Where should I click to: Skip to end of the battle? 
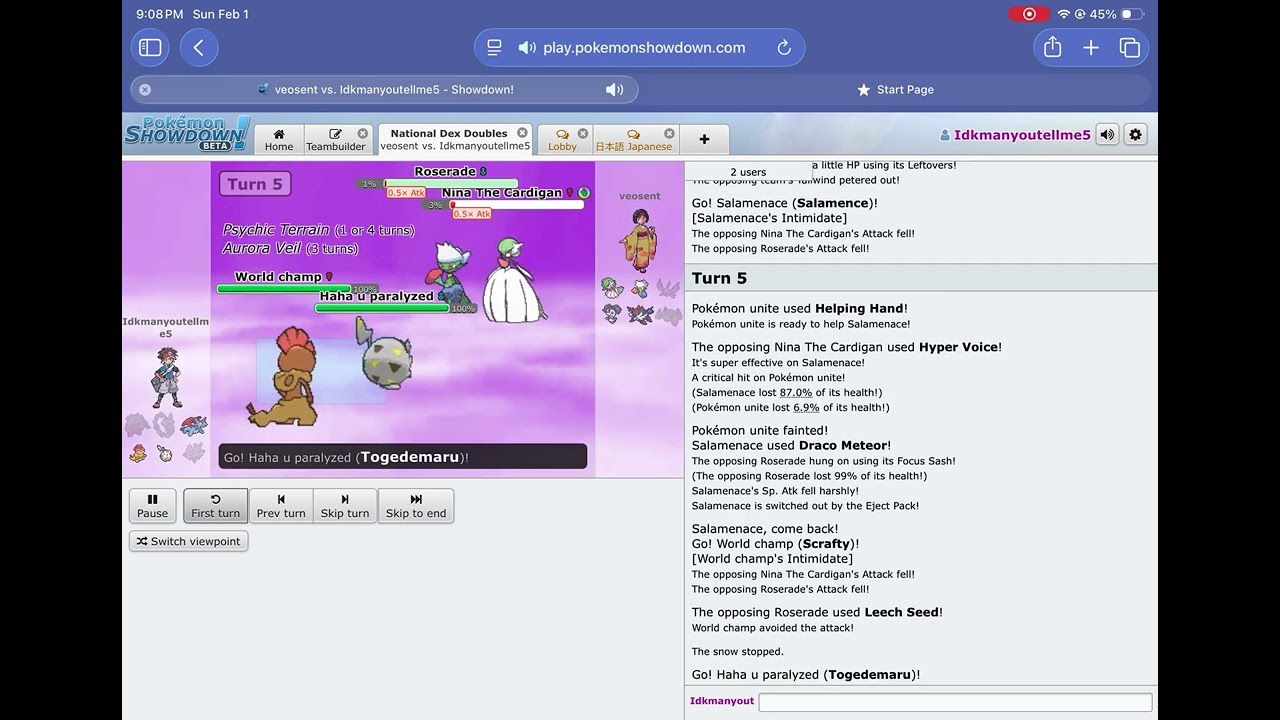pyautogui.click(x=416, y=506)
